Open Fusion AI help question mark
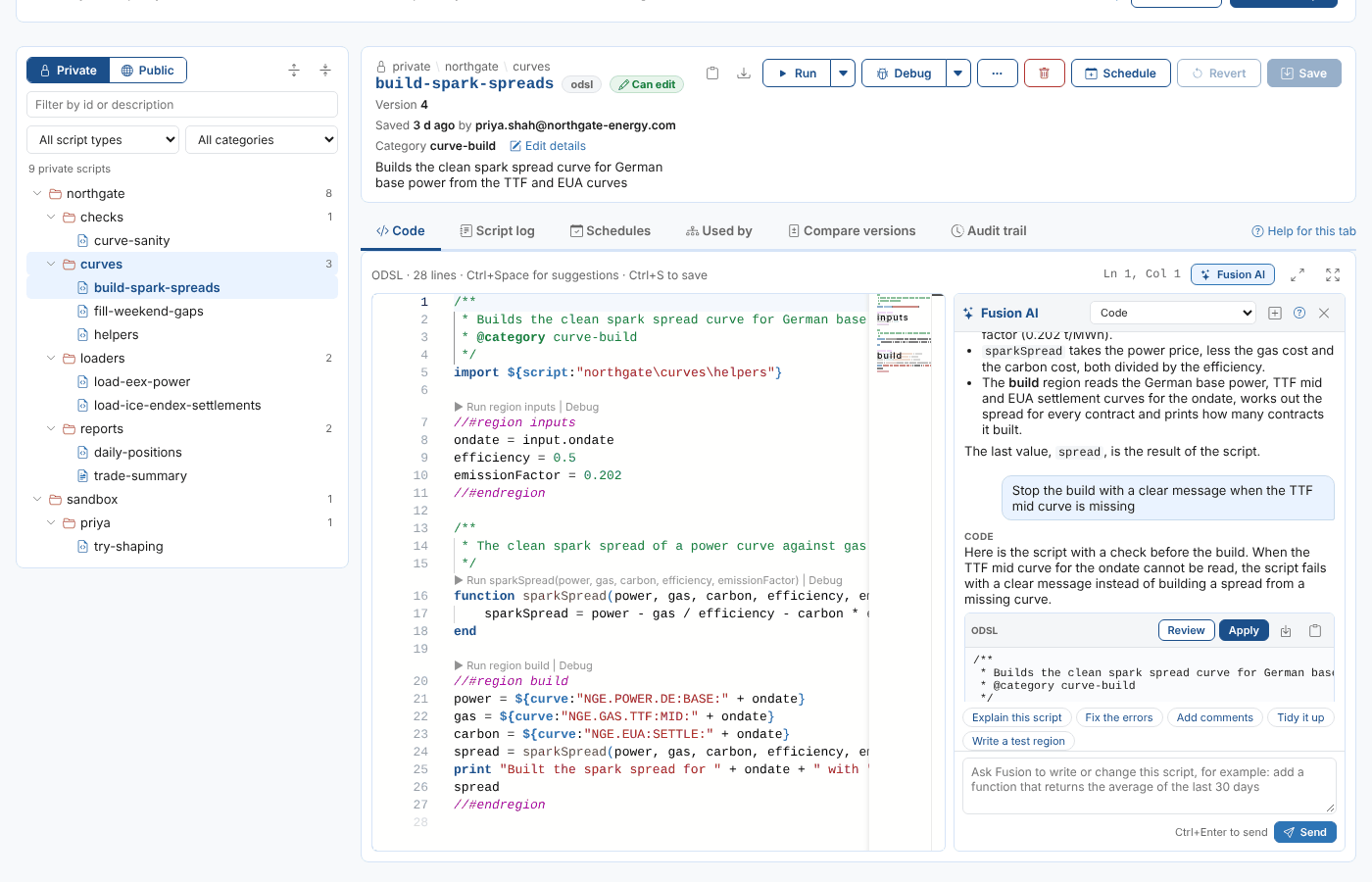 coord(1299,314)
